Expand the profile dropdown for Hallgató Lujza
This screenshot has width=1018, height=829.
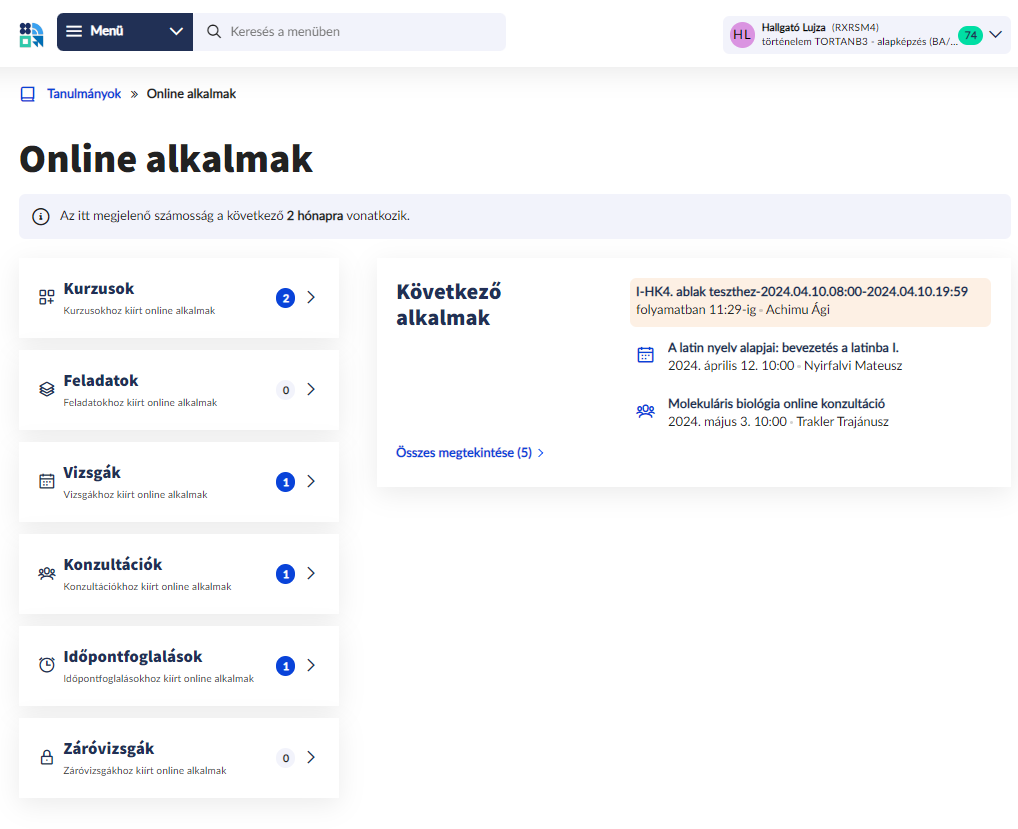pos(994,33)
